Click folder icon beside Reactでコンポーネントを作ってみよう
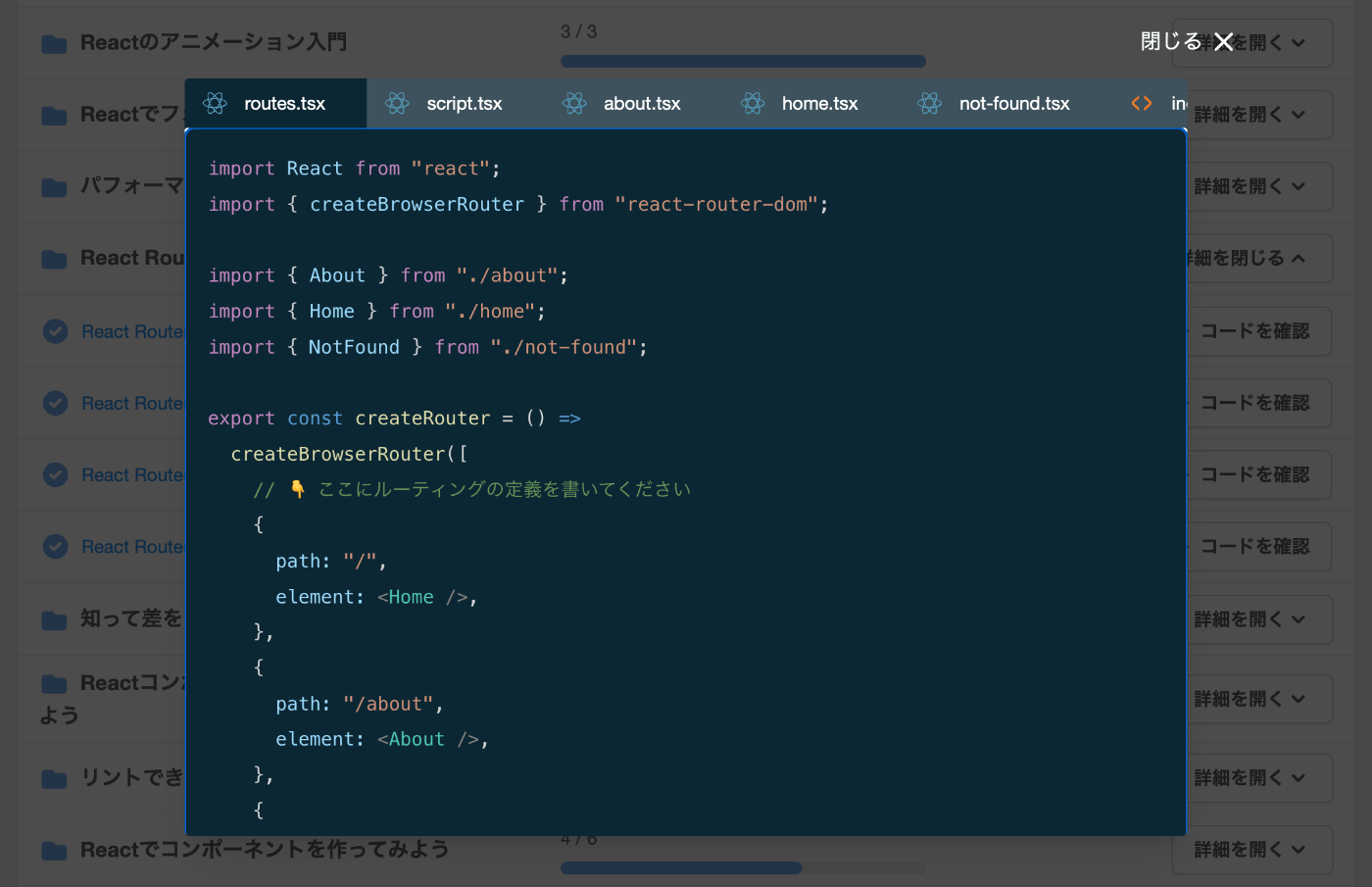 (x=54, y=851)
